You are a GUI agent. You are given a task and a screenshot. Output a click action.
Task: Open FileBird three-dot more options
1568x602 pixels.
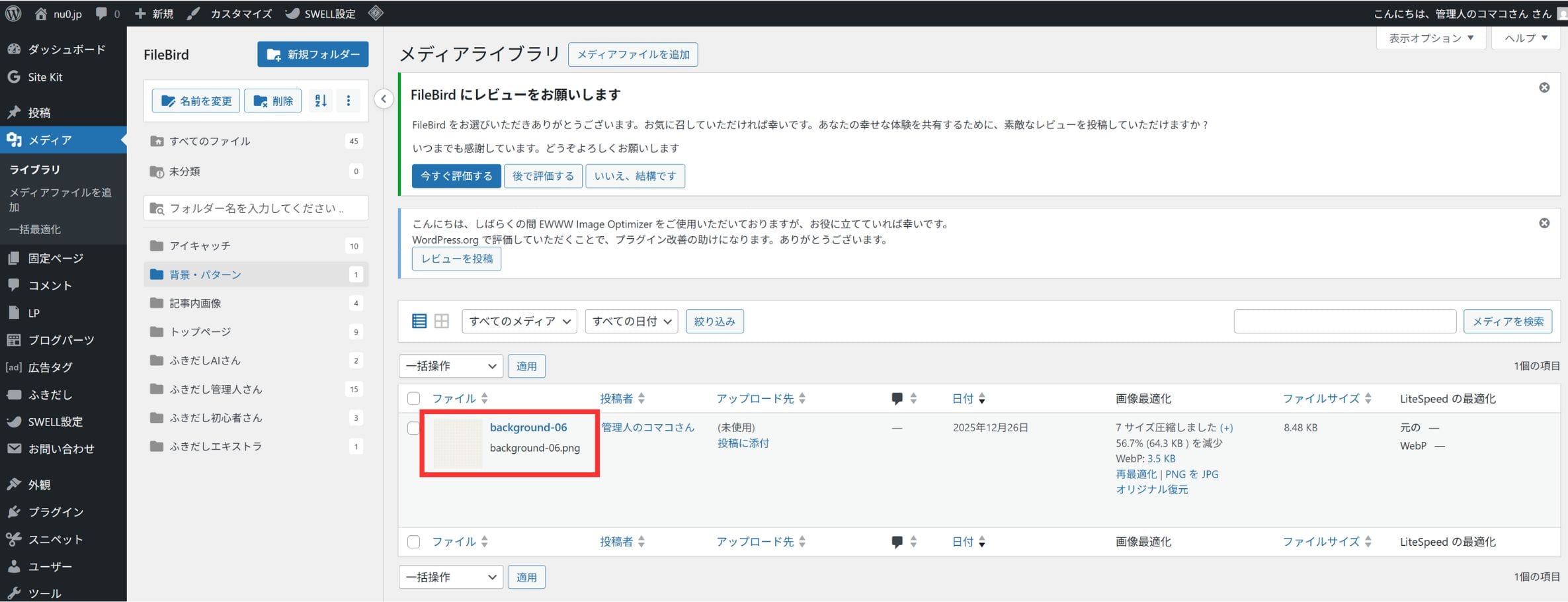point(349,101)
